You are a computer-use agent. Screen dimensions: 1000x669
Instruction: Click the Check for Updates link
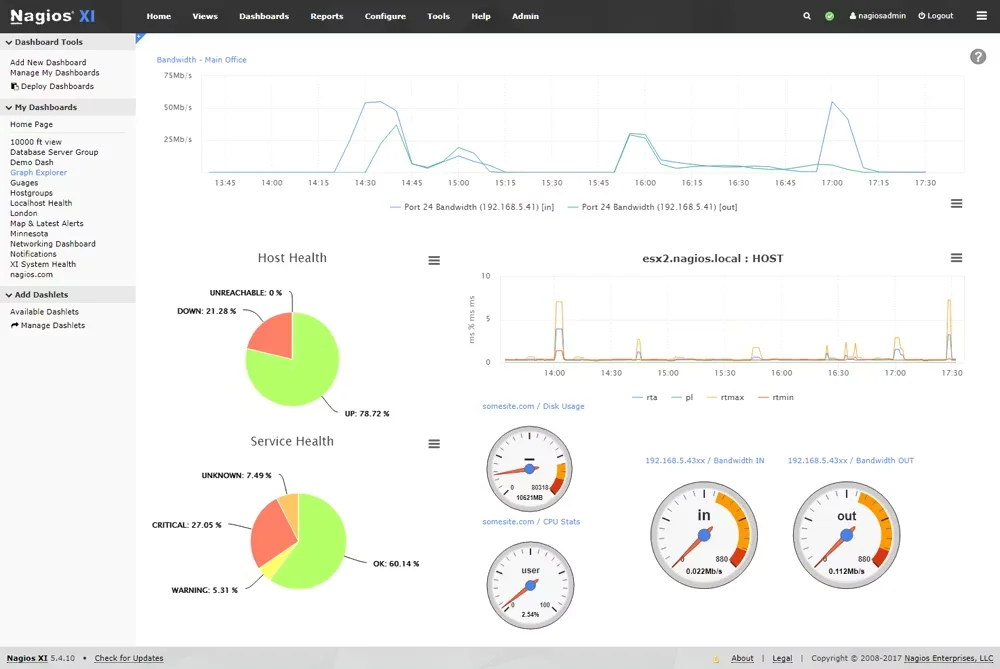(128, 658)
